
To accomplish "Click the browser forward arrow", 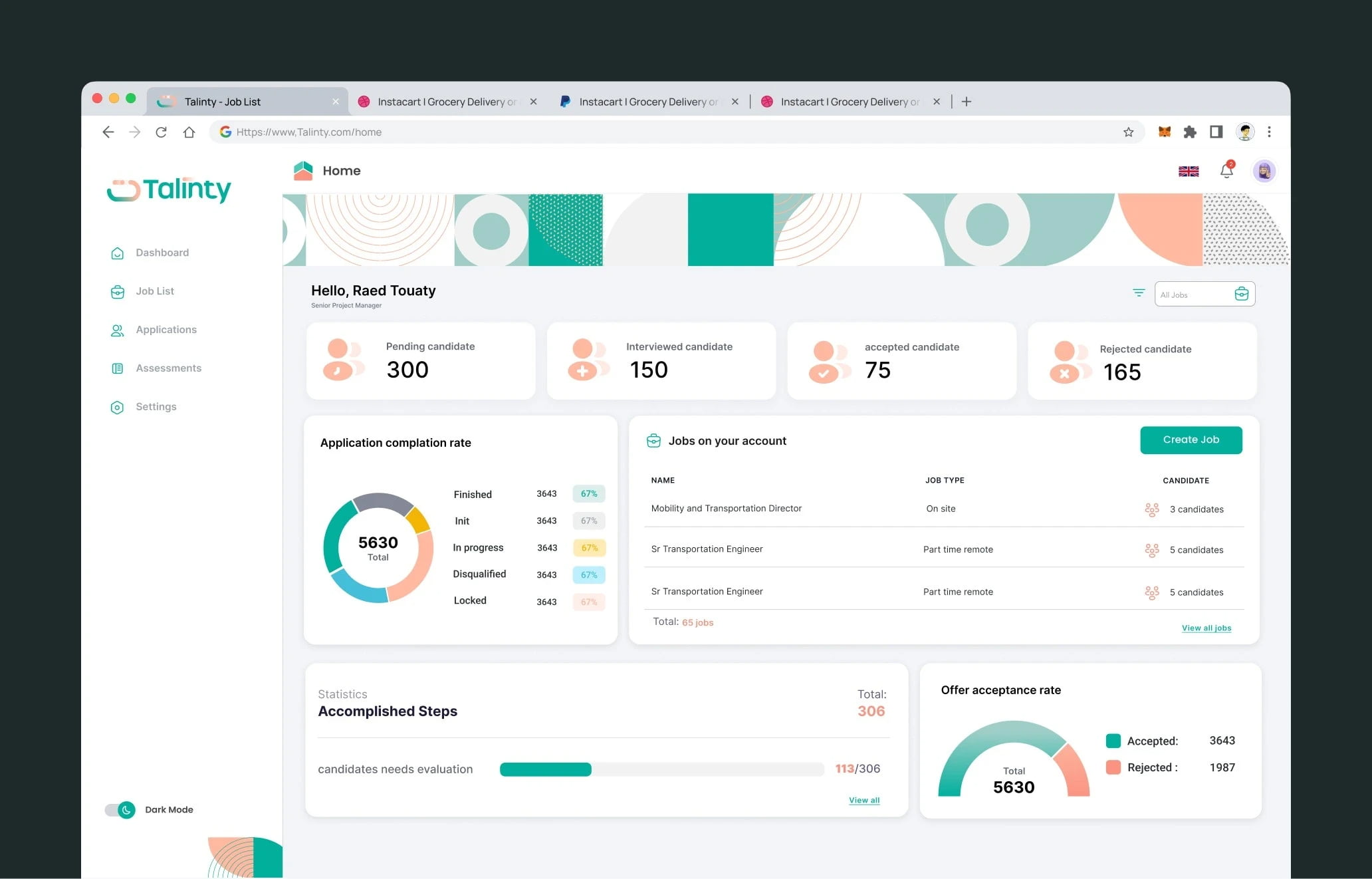I will [x=135, y=132].
